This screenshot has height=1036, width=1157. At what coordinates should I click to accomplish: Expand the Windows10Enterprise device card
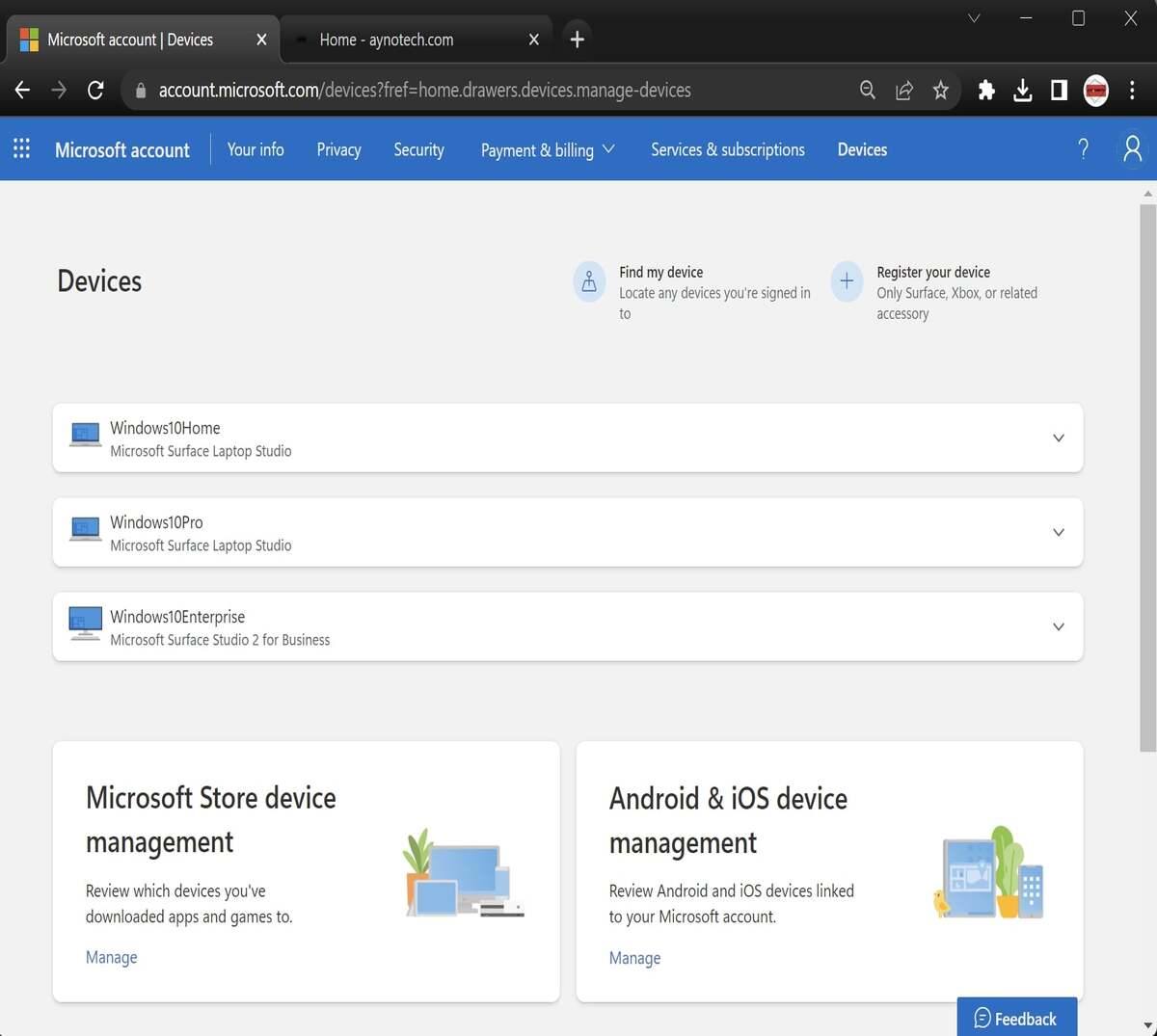[x=1059, y=626]
